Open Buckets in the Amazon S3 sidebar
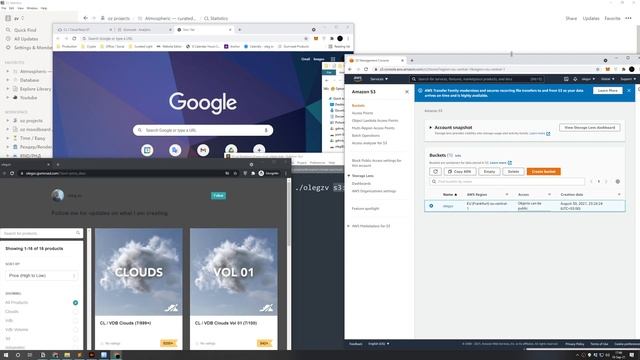This screenshot has width=640, height=360. (x=358, y=105)
